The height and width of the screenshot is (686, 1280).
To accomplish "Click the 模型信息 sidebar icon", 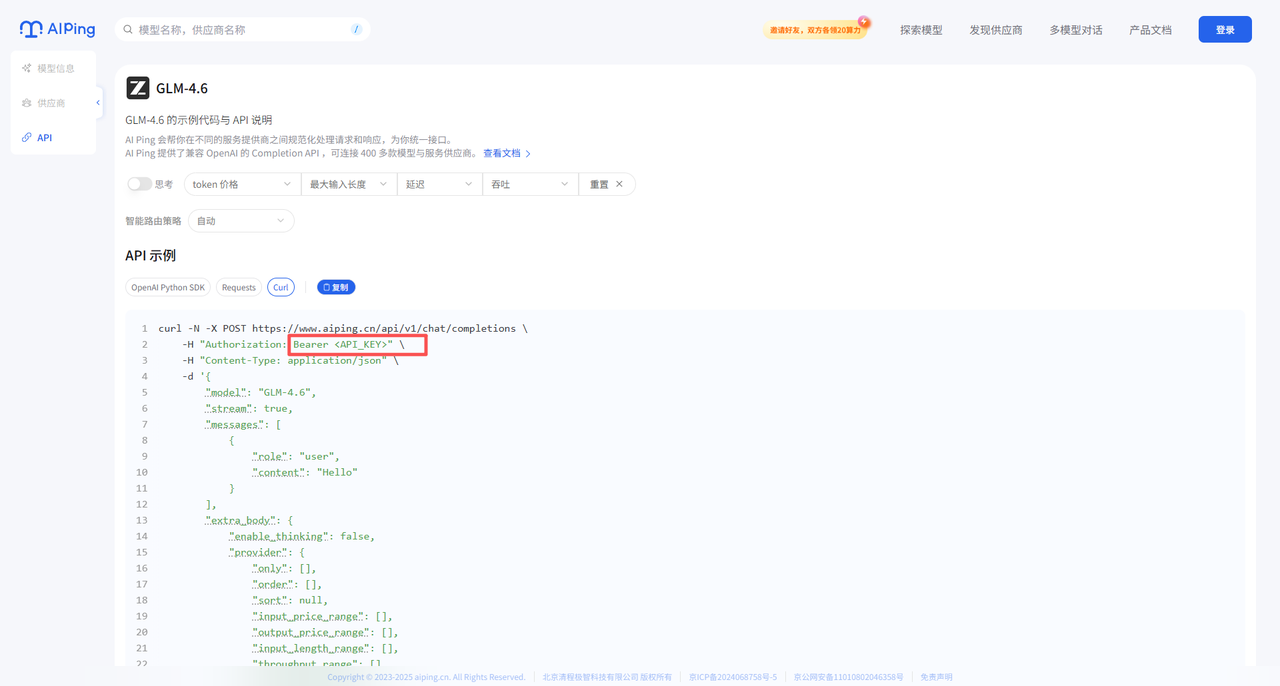I will pos(27,68).
